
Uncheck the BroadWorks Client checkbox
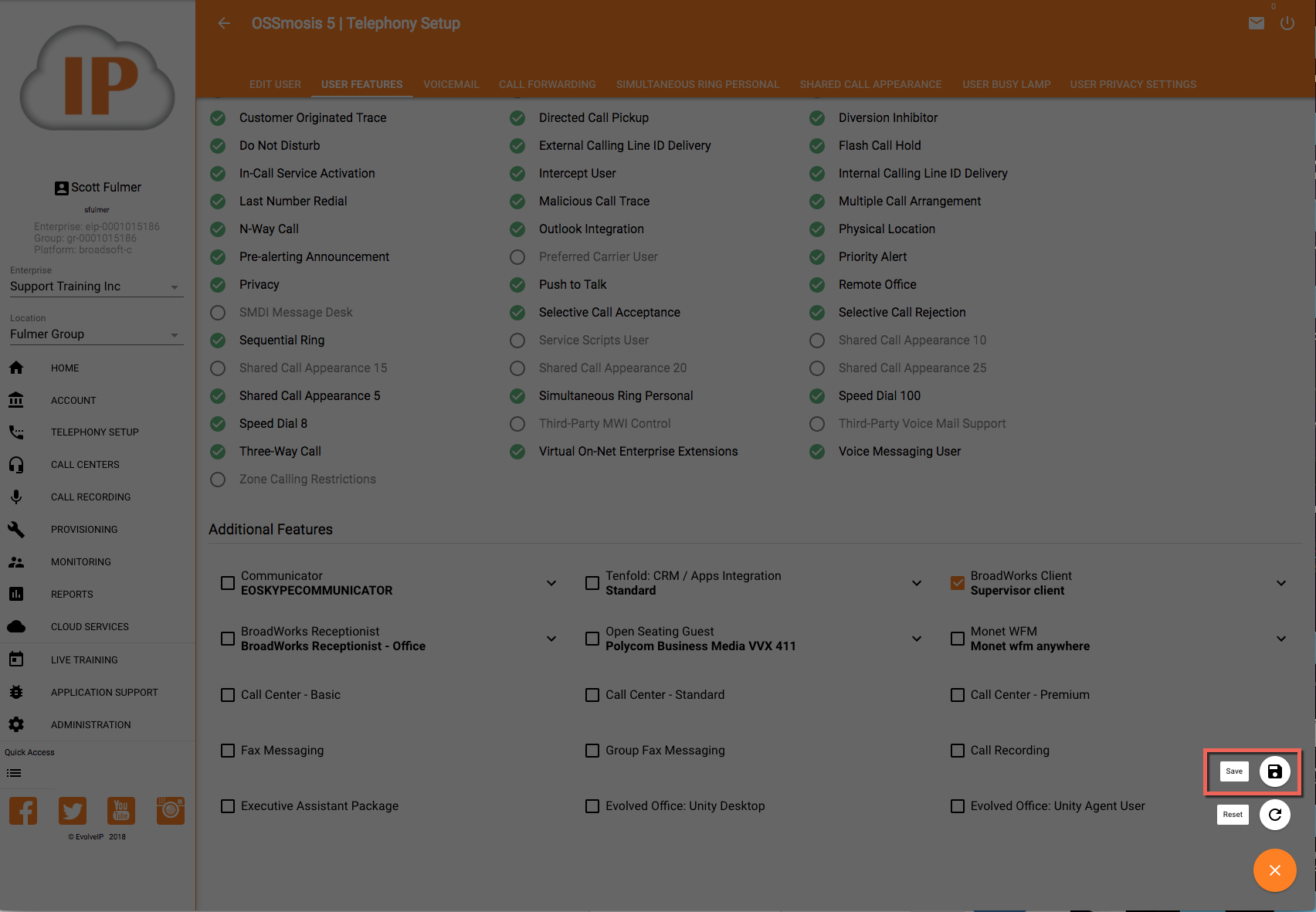(x=958, y=583)
